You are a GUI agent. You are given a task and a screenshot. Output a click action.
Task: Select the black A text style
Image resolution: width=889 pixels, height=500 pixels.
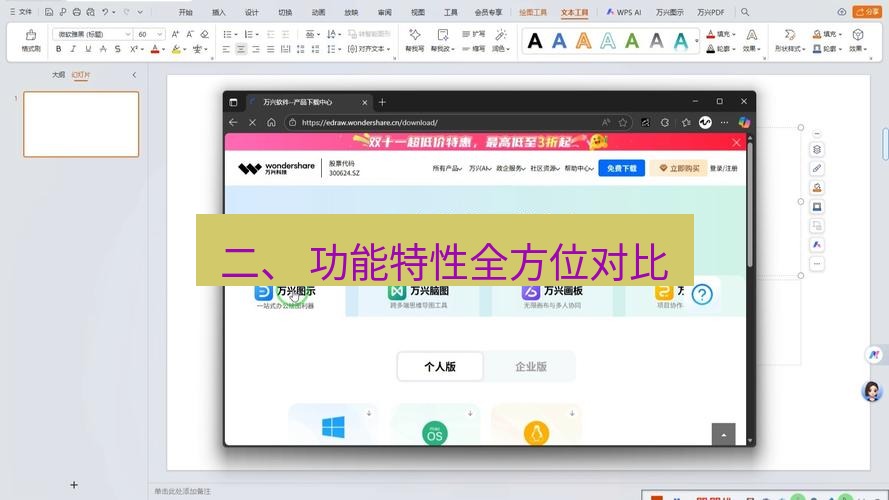[535, 41]
